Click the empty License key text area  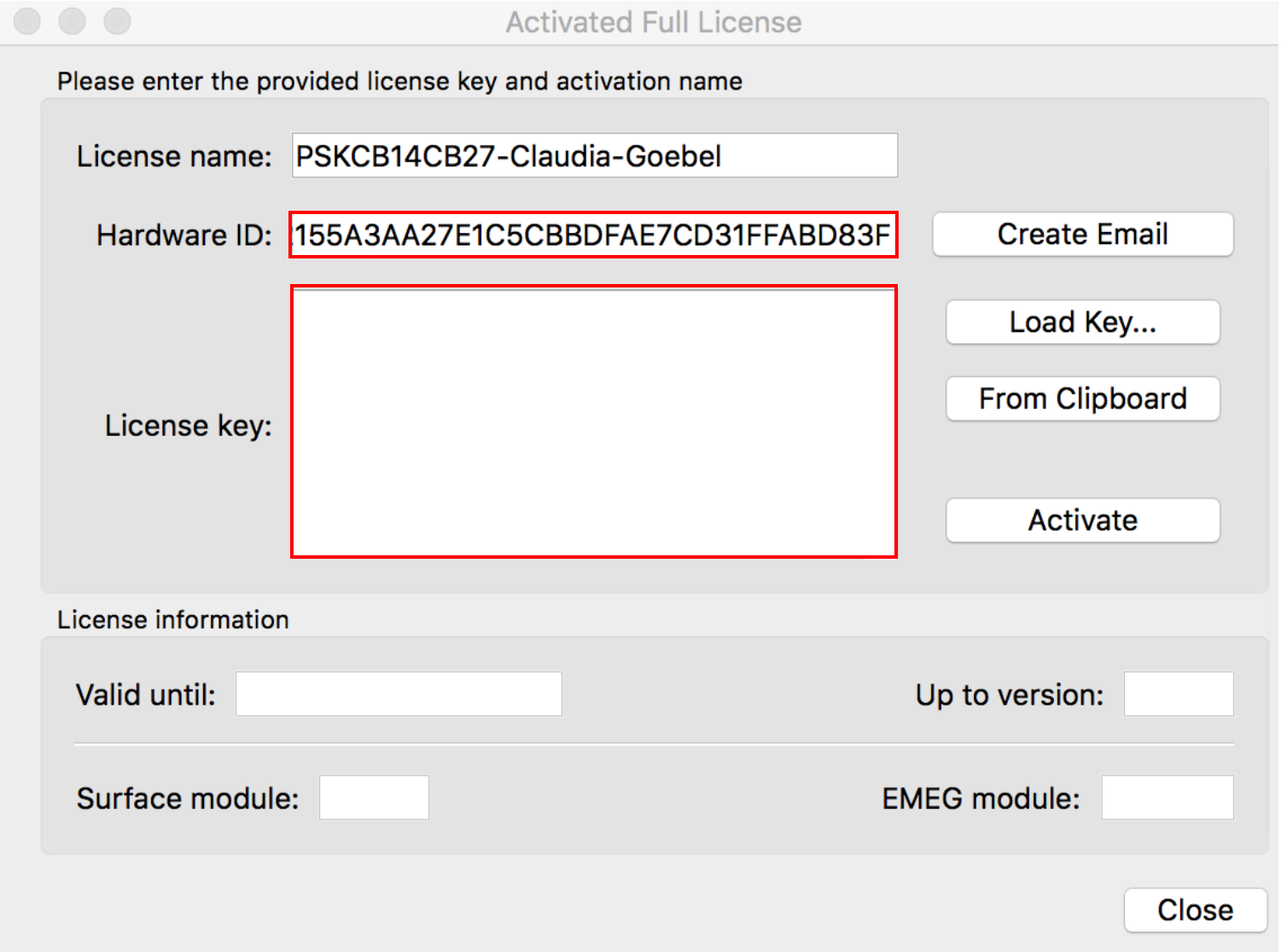tap(594, 422)
